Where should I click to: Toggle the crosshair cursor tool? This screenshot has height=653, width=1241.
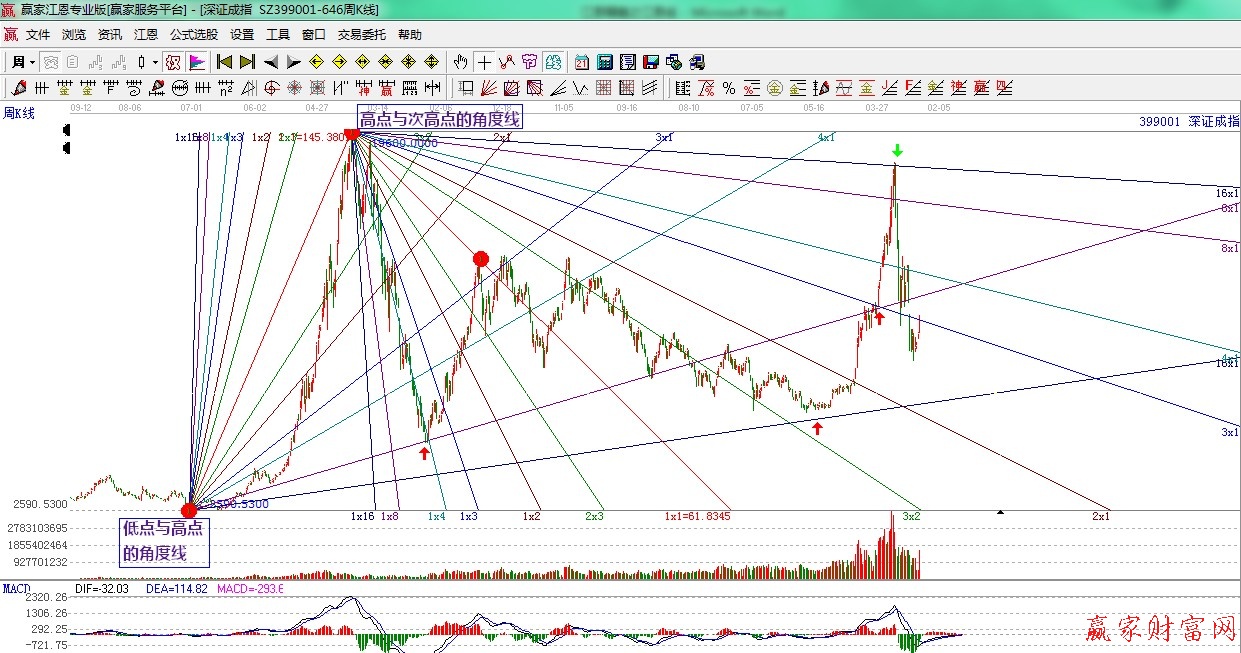coord(484,62)
